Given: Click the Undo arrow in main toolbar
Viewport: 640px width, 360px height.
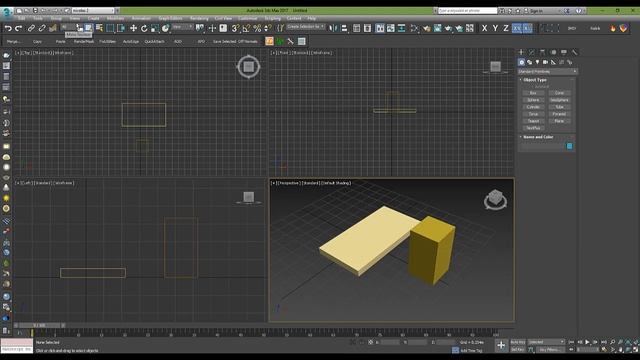Looking at the screenshot, I should click(8, 28).
